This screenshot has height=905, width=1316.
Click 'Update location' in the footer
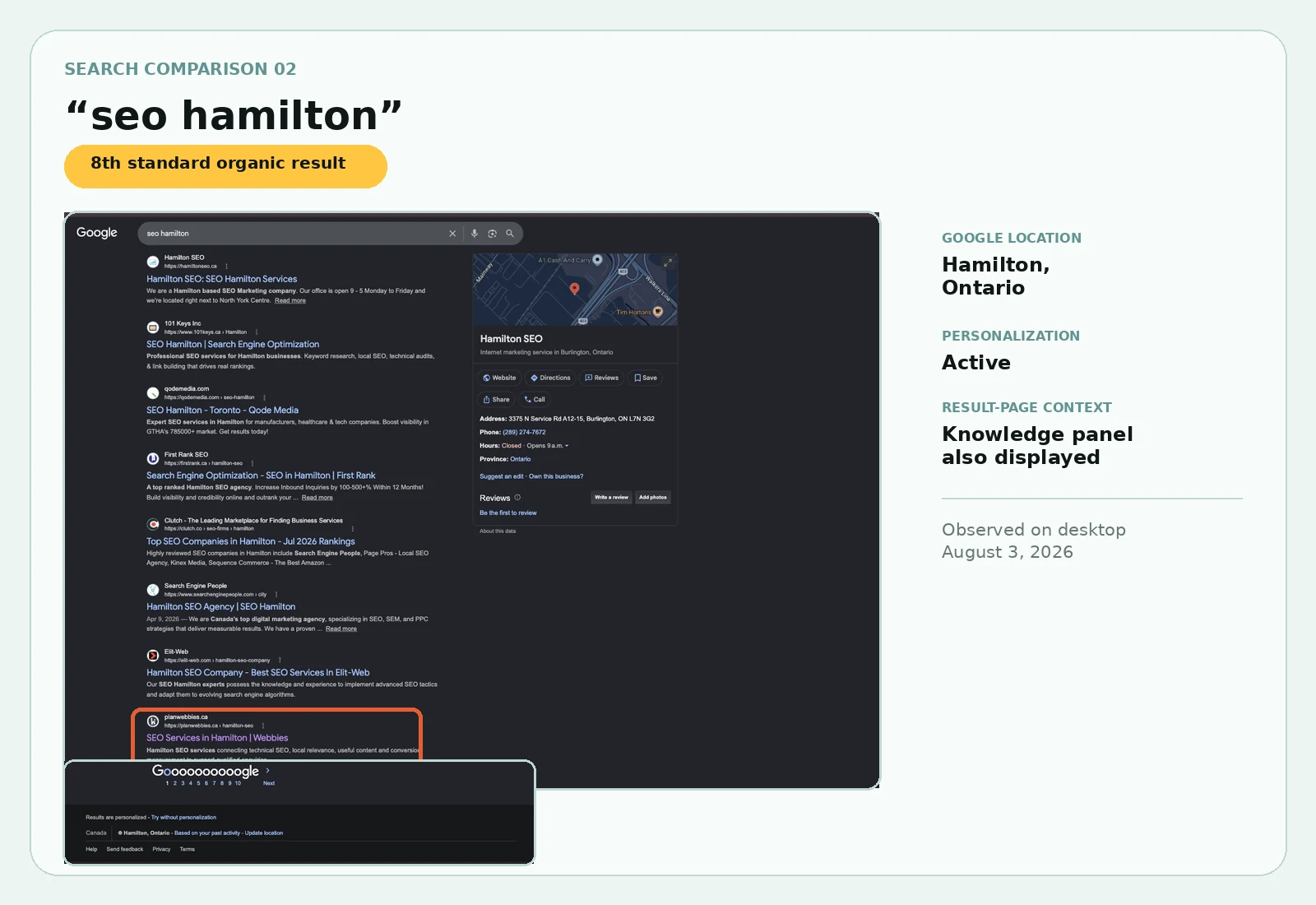coord(264,833)
